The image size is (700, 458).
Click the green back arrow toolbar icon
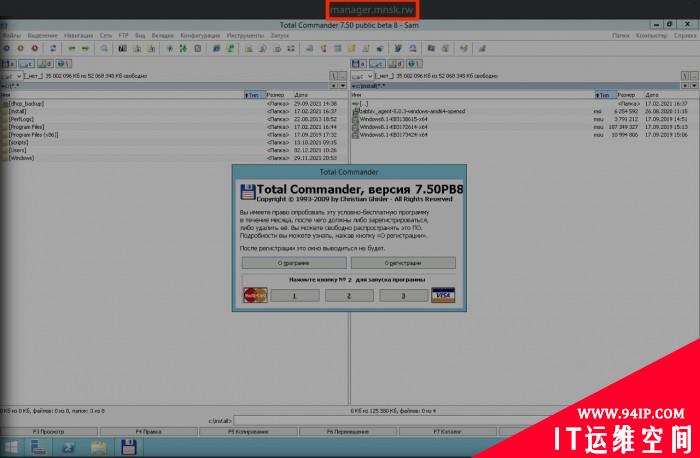(x=71, y=49)
